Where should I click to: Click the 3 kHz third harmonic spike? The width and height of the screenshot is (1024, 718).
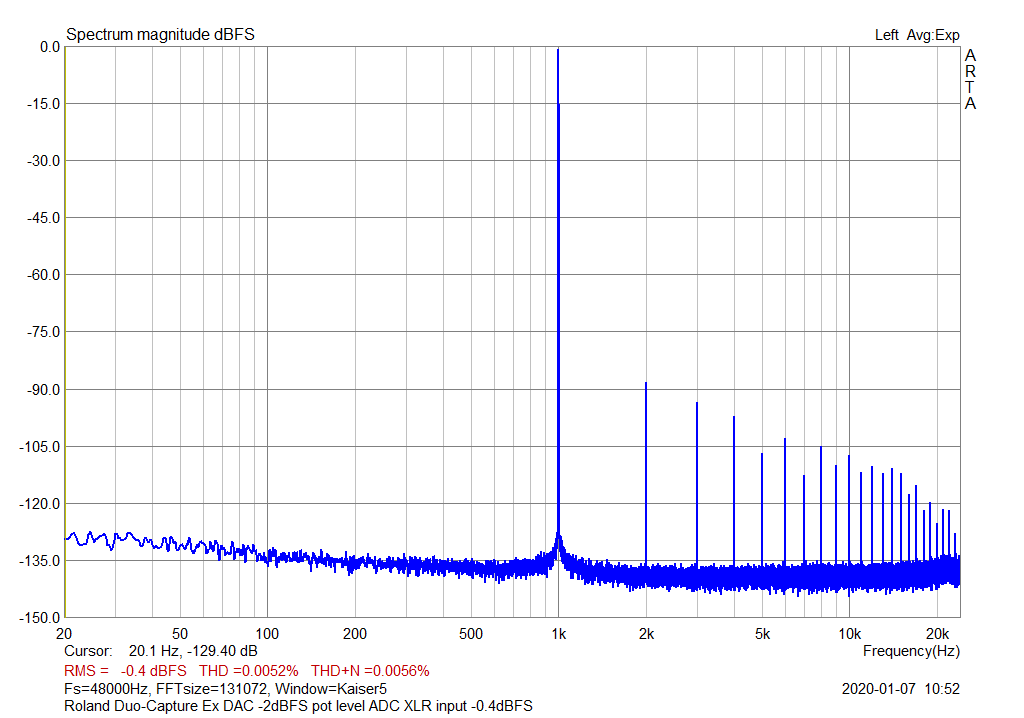pyautogui.click(x=697, y=483)
